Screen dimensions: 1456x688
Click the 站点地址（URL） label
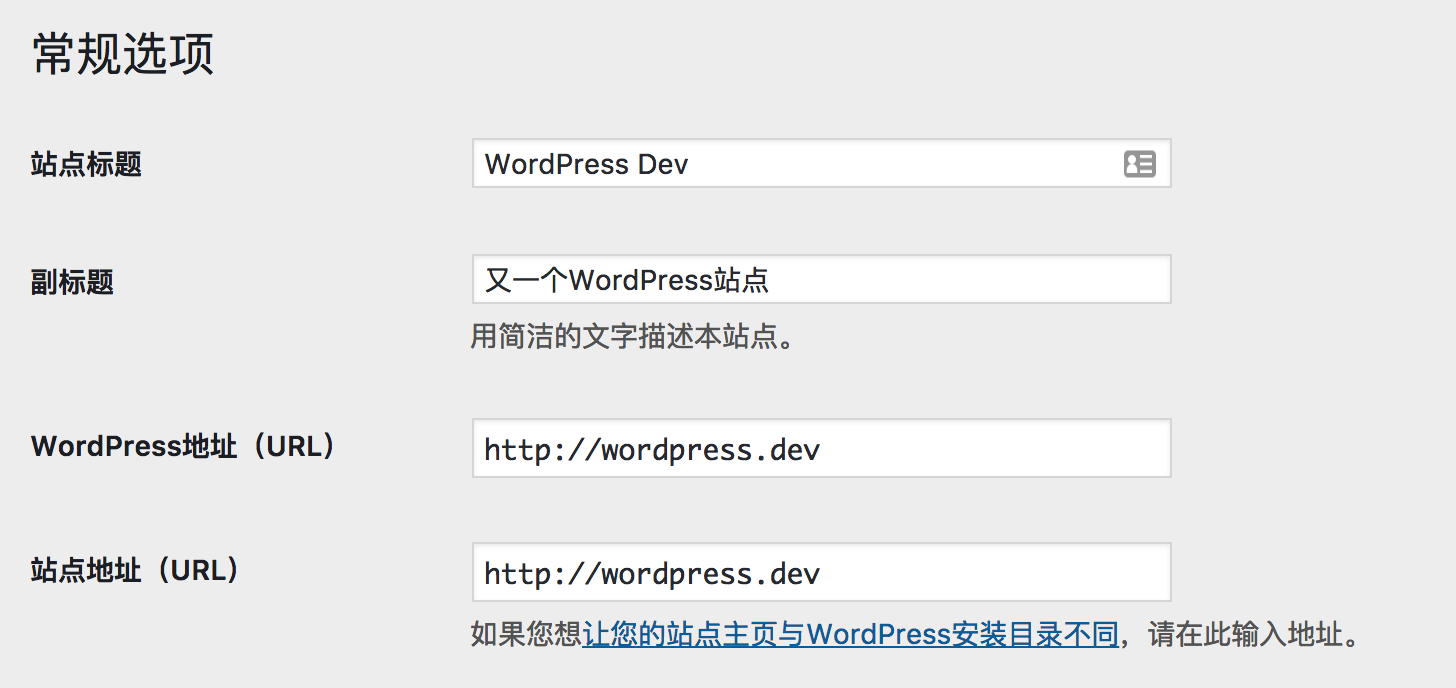pyautogui.click(x=136, y=570)
